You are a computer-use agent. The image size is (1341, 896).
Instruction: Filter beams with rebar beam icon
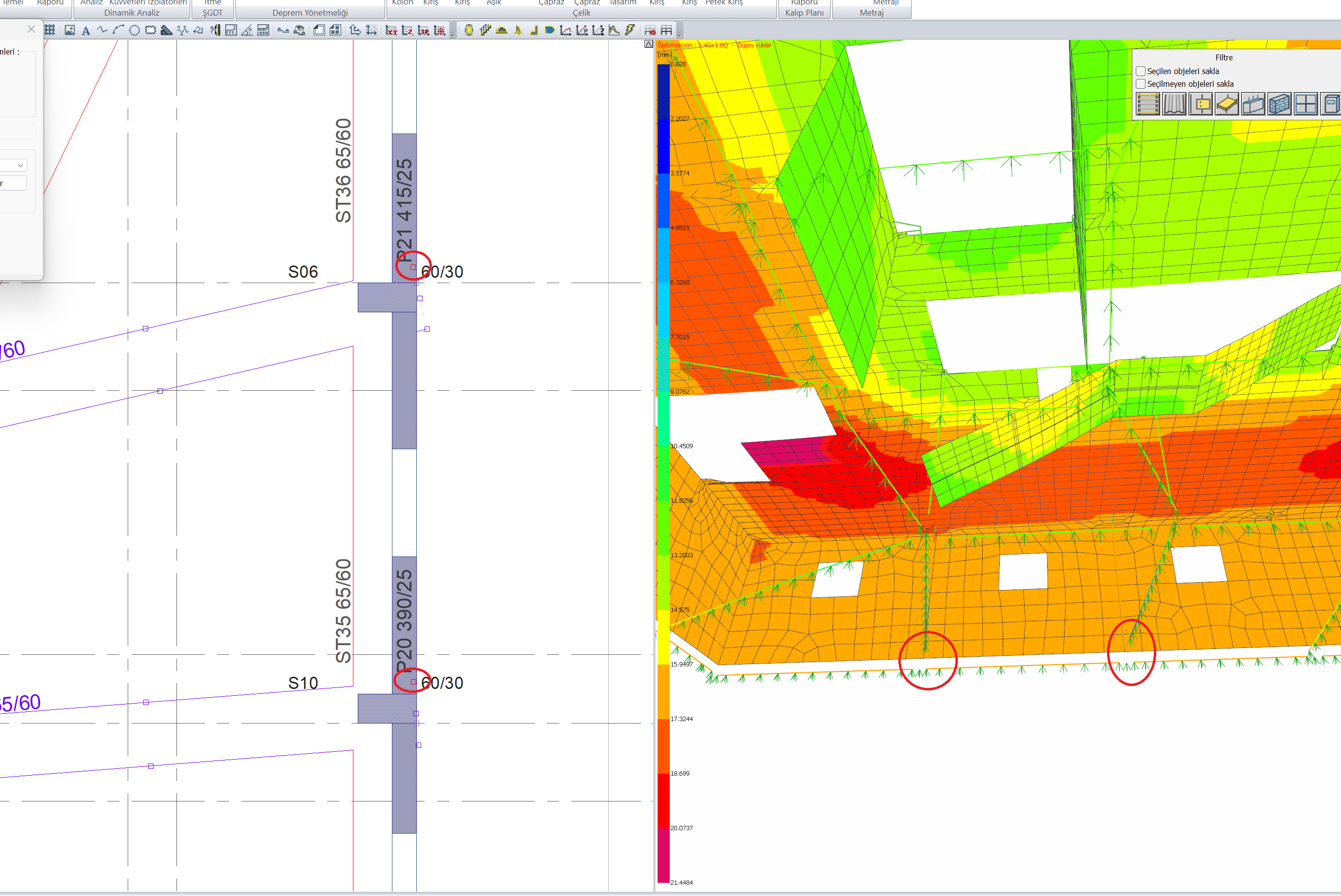pyautogui.click(x=1253, y=104)
